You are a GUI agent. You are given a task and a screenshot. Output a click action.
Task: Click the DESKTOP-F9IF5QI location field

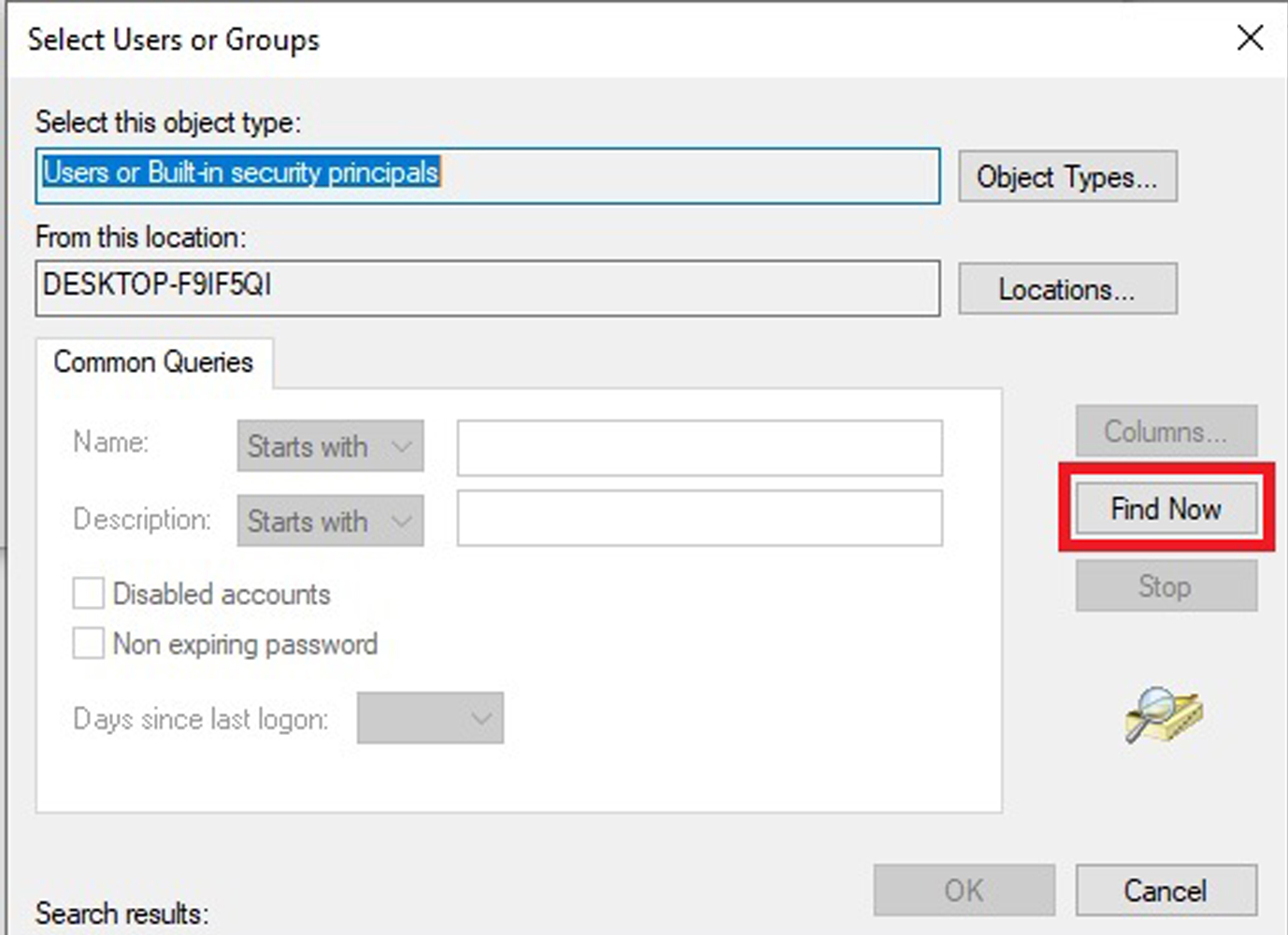coord(487,287)
